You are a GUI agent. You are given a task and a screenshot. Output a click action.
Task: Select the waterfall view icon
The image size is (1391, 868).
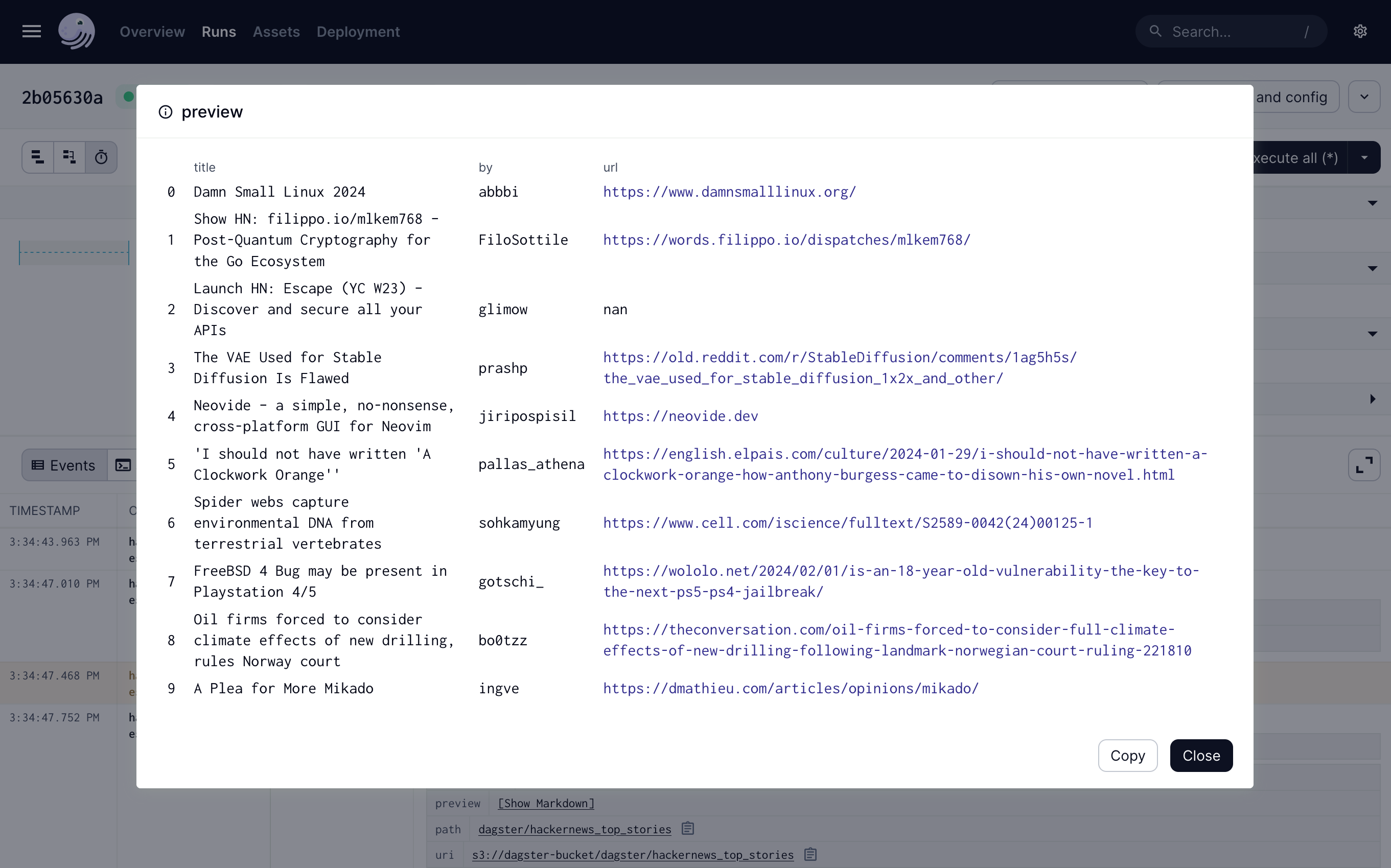pos(69,157)
